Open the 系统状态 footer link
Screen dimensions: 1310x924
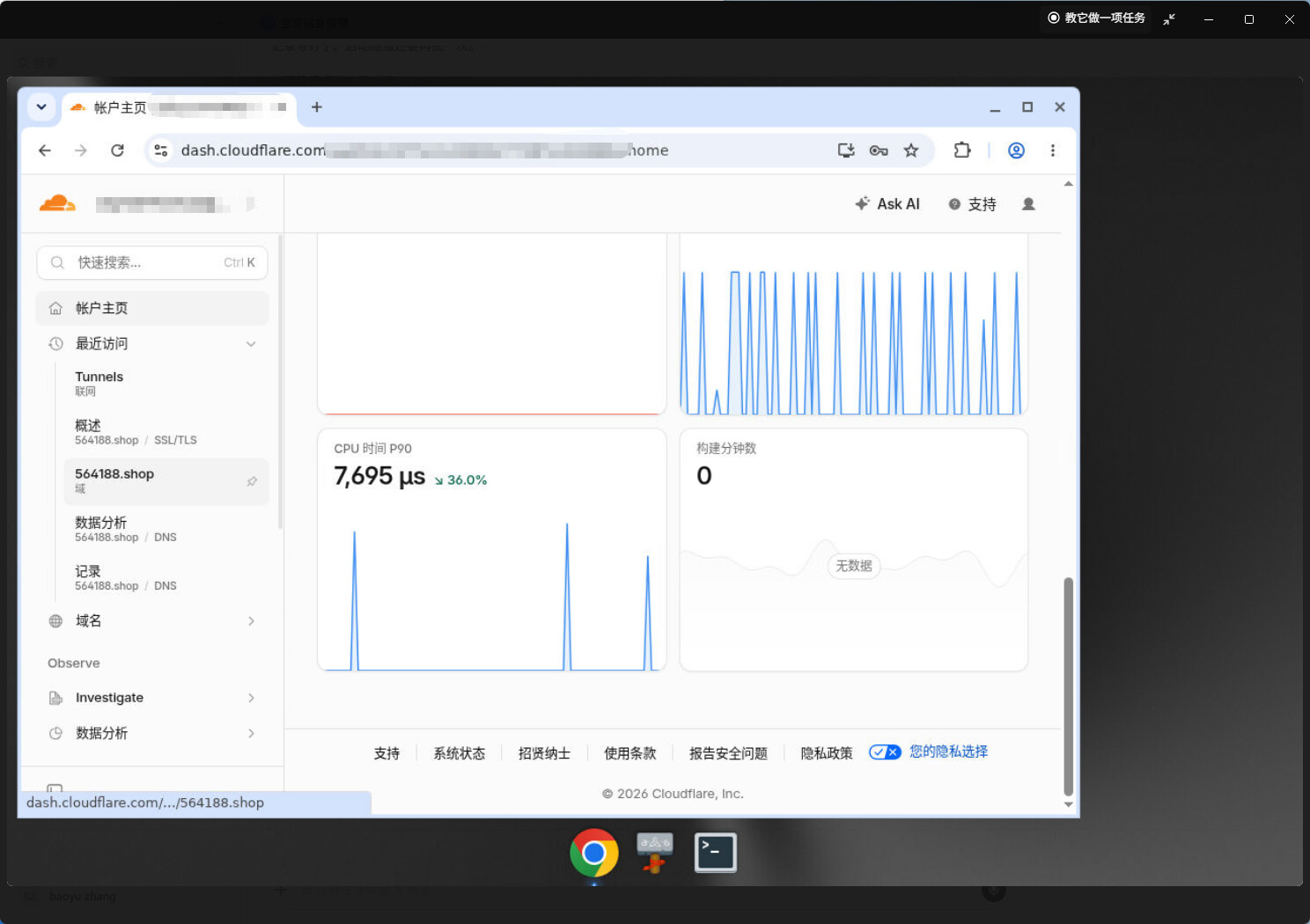coord(459,753)
